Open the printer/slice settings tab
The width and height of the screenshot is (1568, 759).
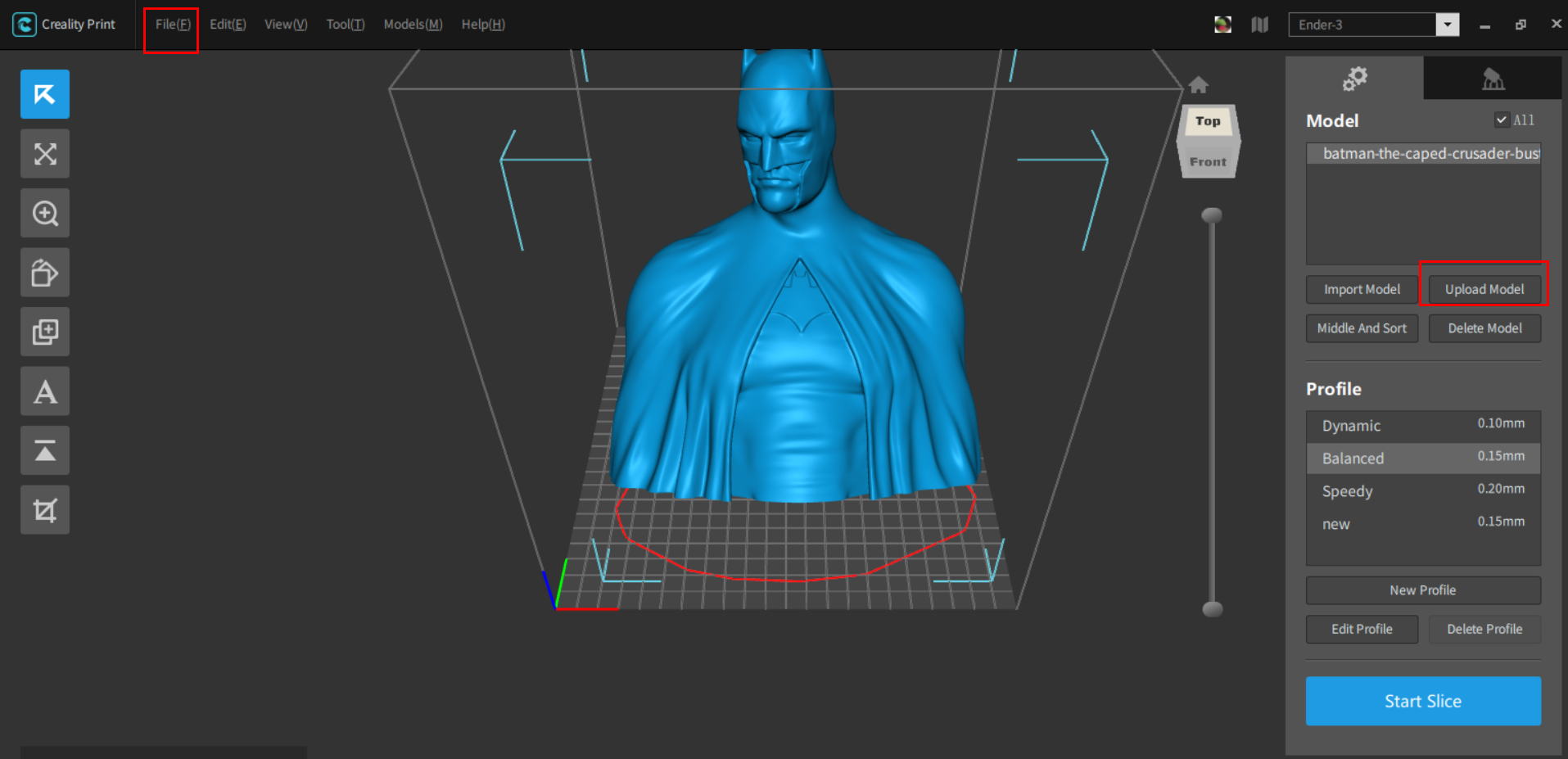click(1492, 79)
